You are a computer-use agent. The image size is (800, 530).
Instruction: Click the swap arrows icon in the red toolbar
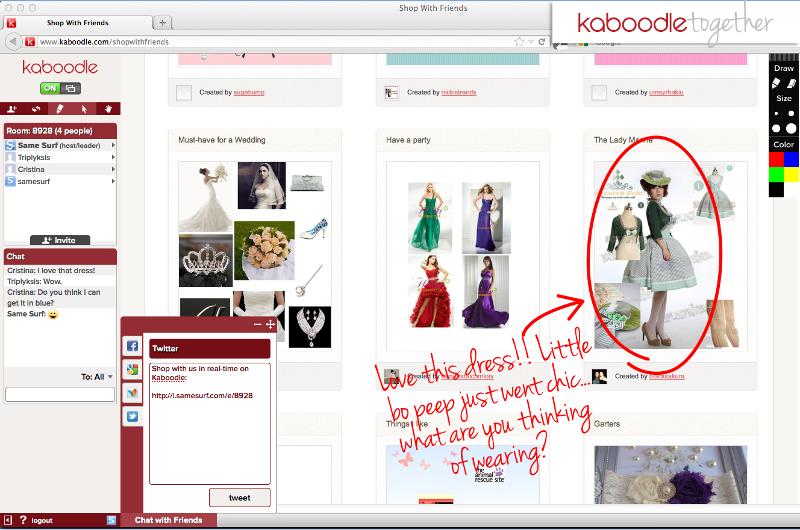point(36,109)
